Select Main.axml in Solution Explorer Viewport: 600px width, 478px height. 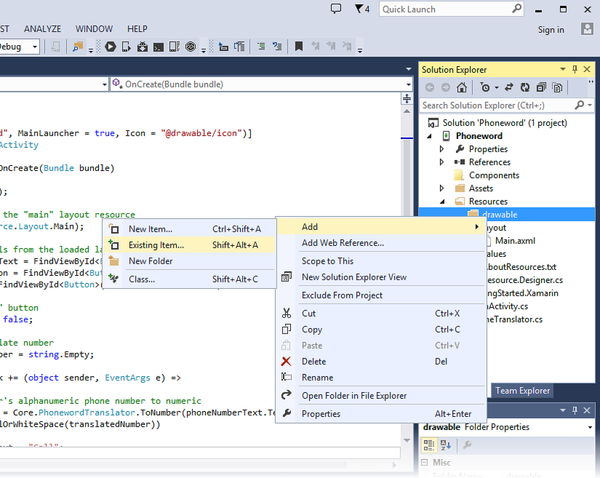point(516,240)
